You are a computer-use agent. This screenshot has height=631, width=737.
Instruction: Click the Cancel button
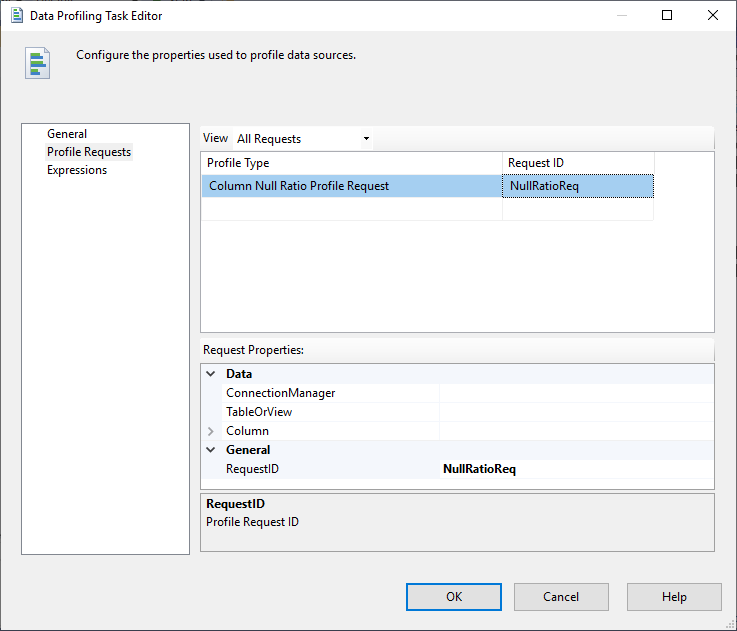[561, 597]
